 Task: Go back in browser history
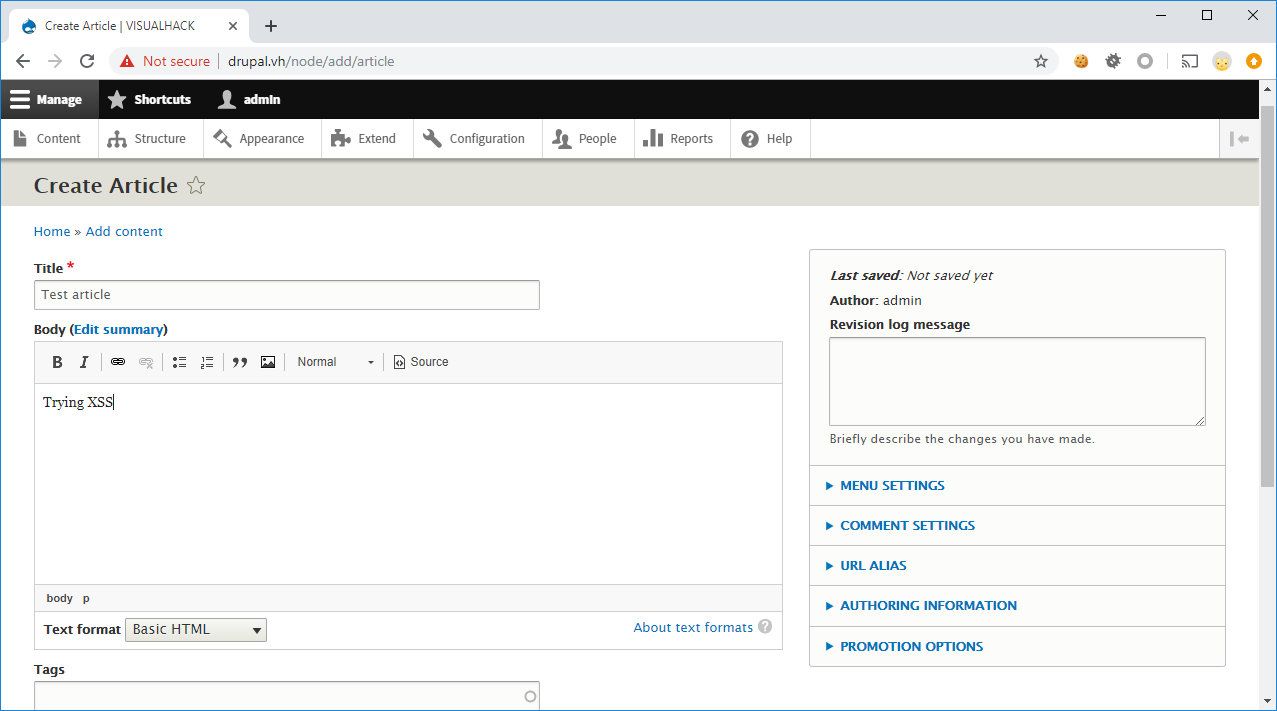click(23, 61)
